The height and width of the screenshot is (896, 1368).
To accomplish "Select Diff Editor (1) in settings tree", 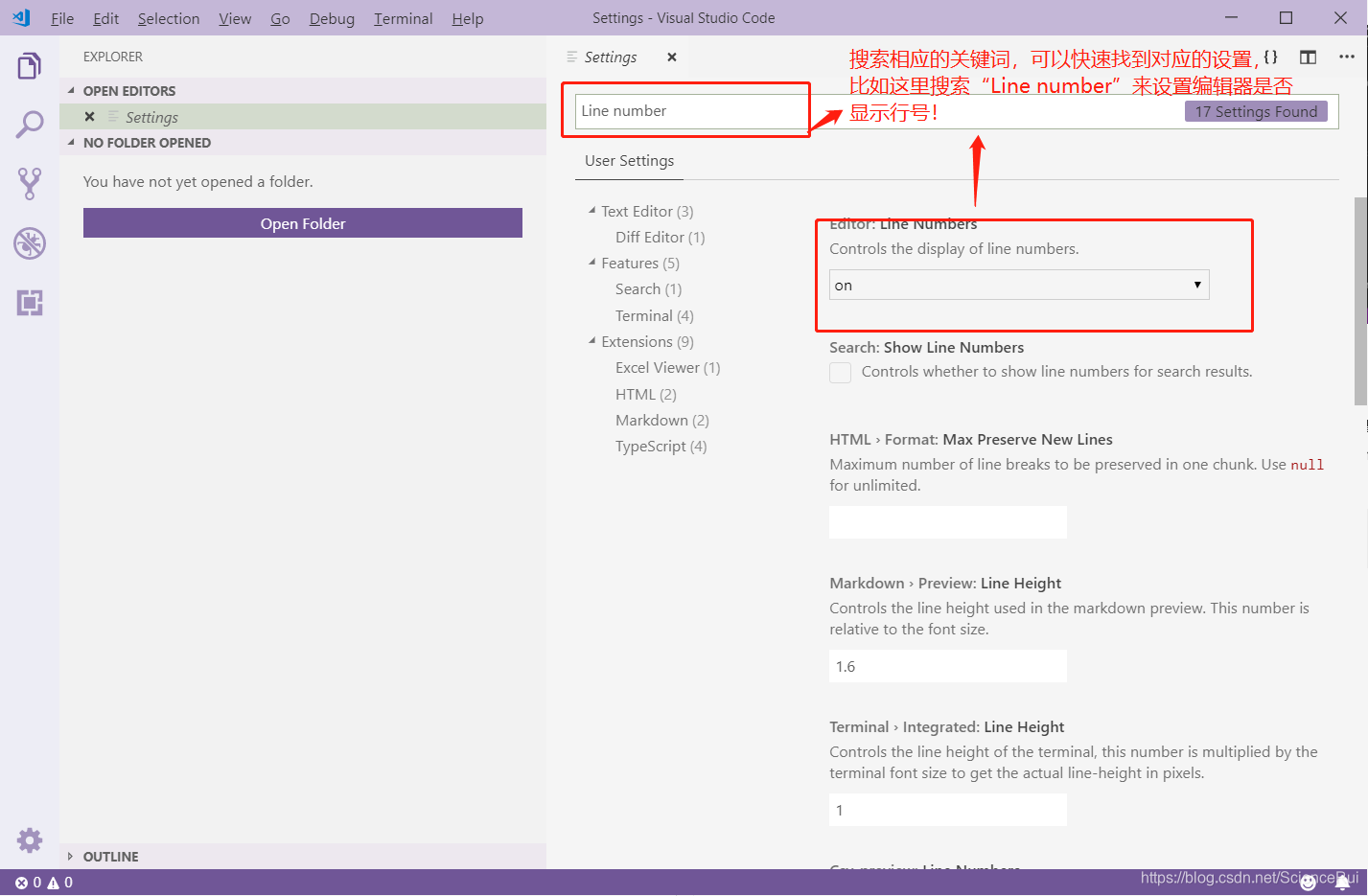I will coord(660,237).
